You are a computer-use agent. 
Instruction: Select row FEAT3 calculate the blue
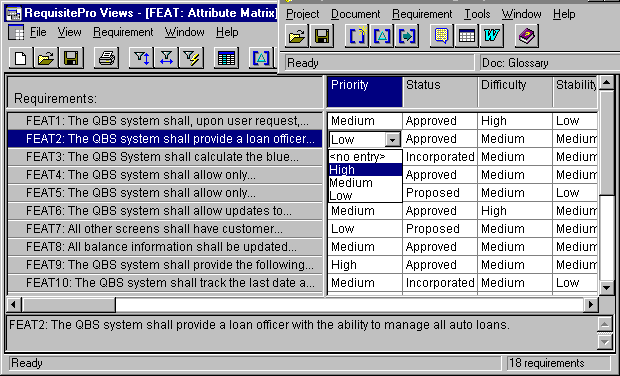coord(165,157)
